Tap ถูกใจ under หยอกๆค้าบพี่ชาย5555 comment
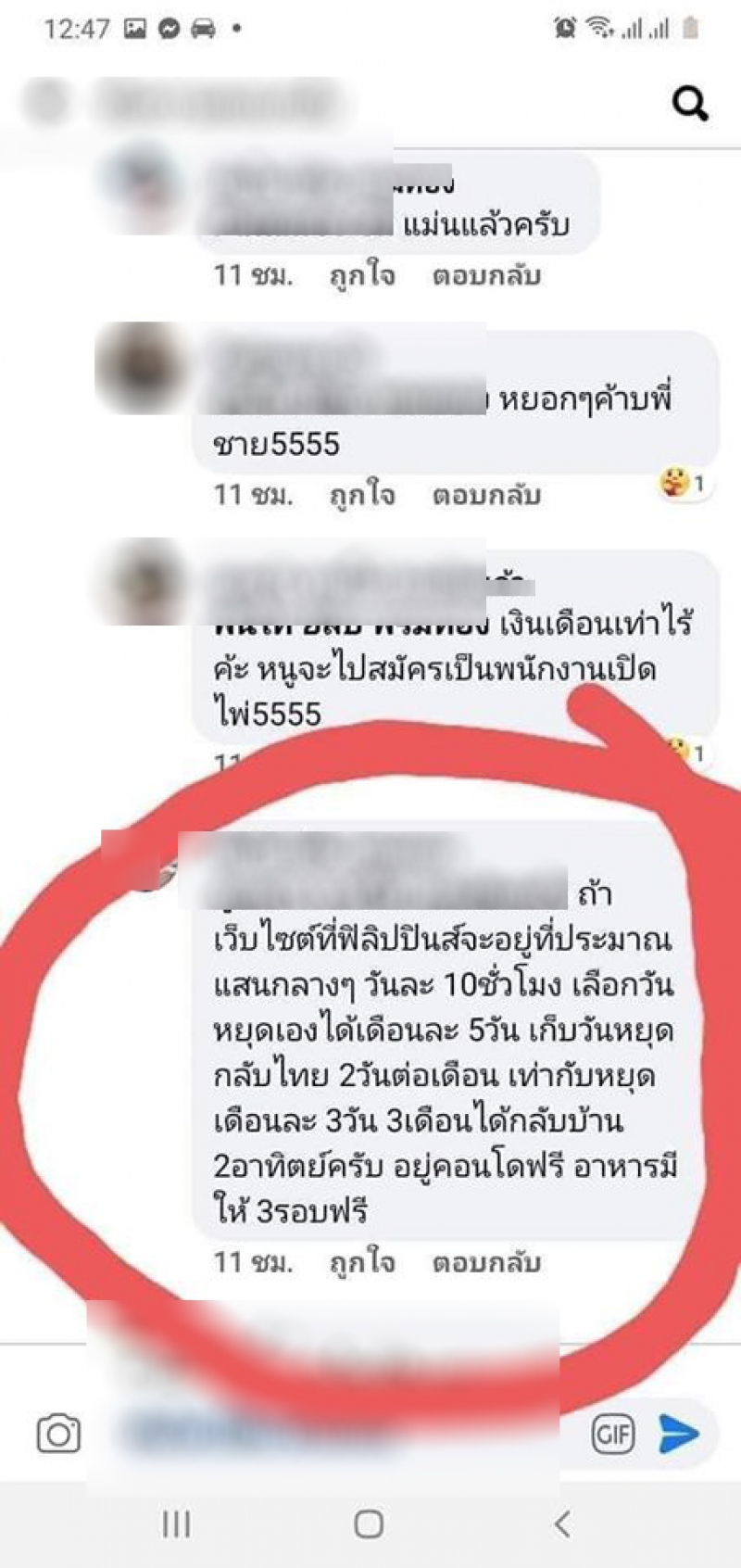 click(362, 495)
